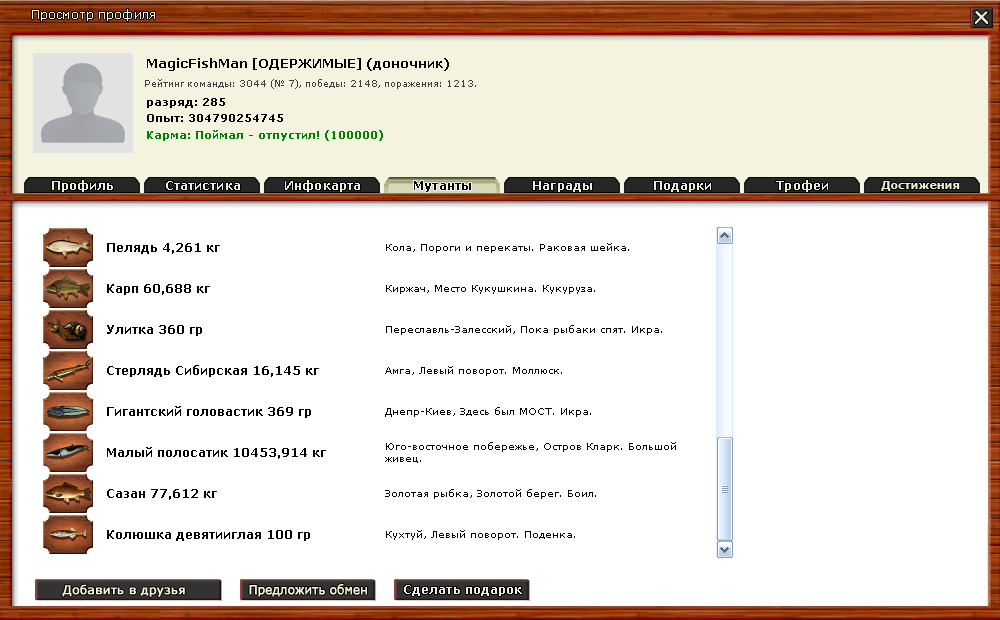Click the player avatar placeholder image

pyautogui.click(x=83, y=103)
